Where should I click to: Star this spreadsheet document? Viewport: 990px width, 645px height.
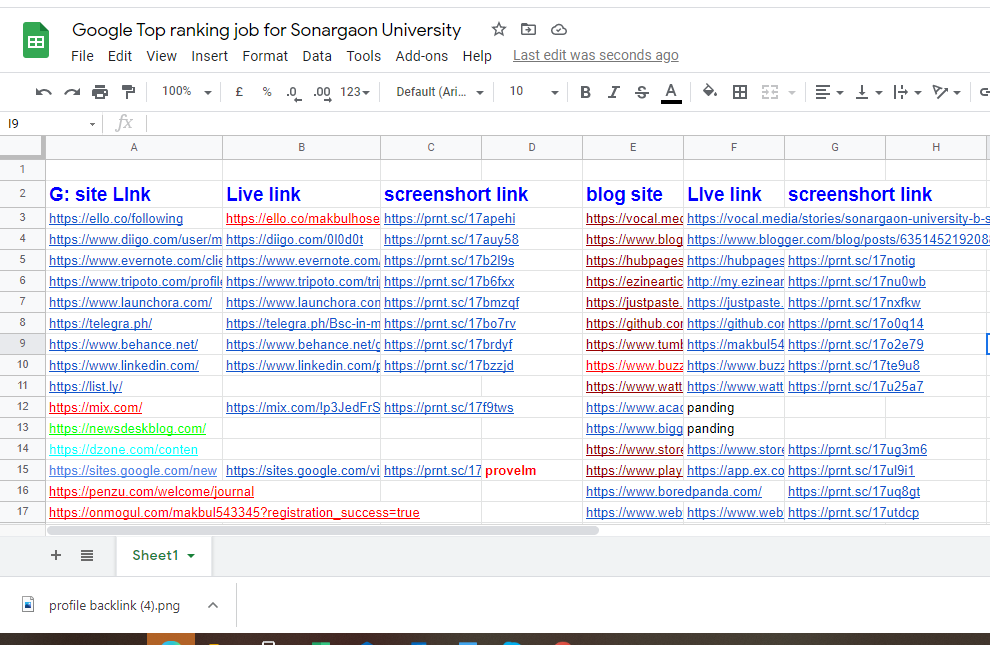click(x=499, y=30)
